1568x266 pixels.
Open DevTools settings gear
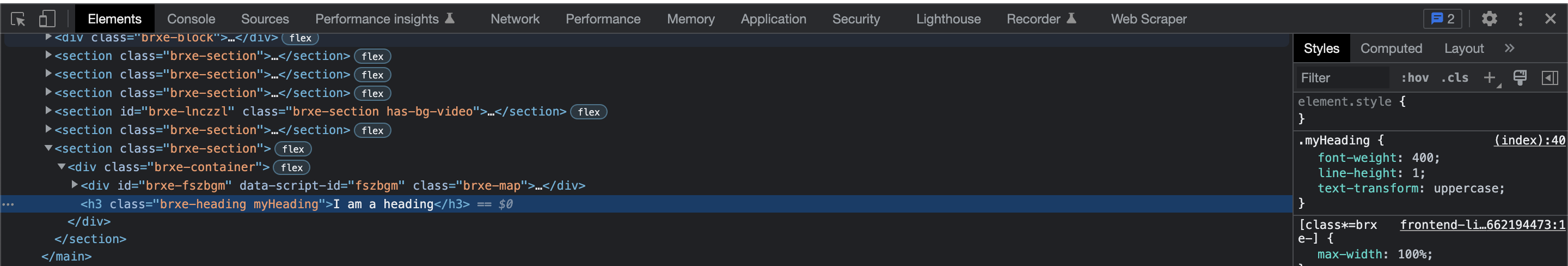[x=1489, y=19]
